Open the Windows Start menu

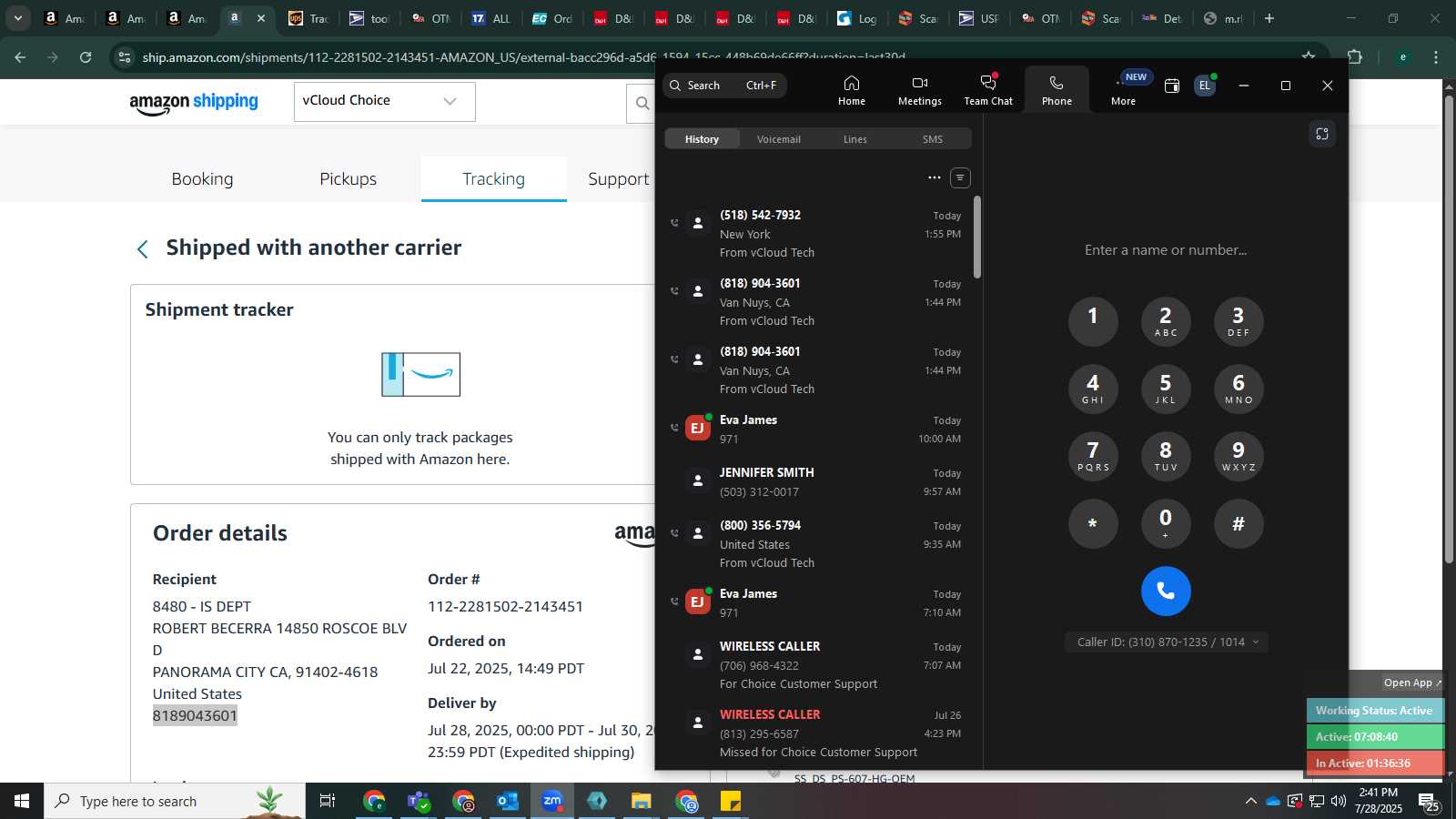click(x=22, y=801)
